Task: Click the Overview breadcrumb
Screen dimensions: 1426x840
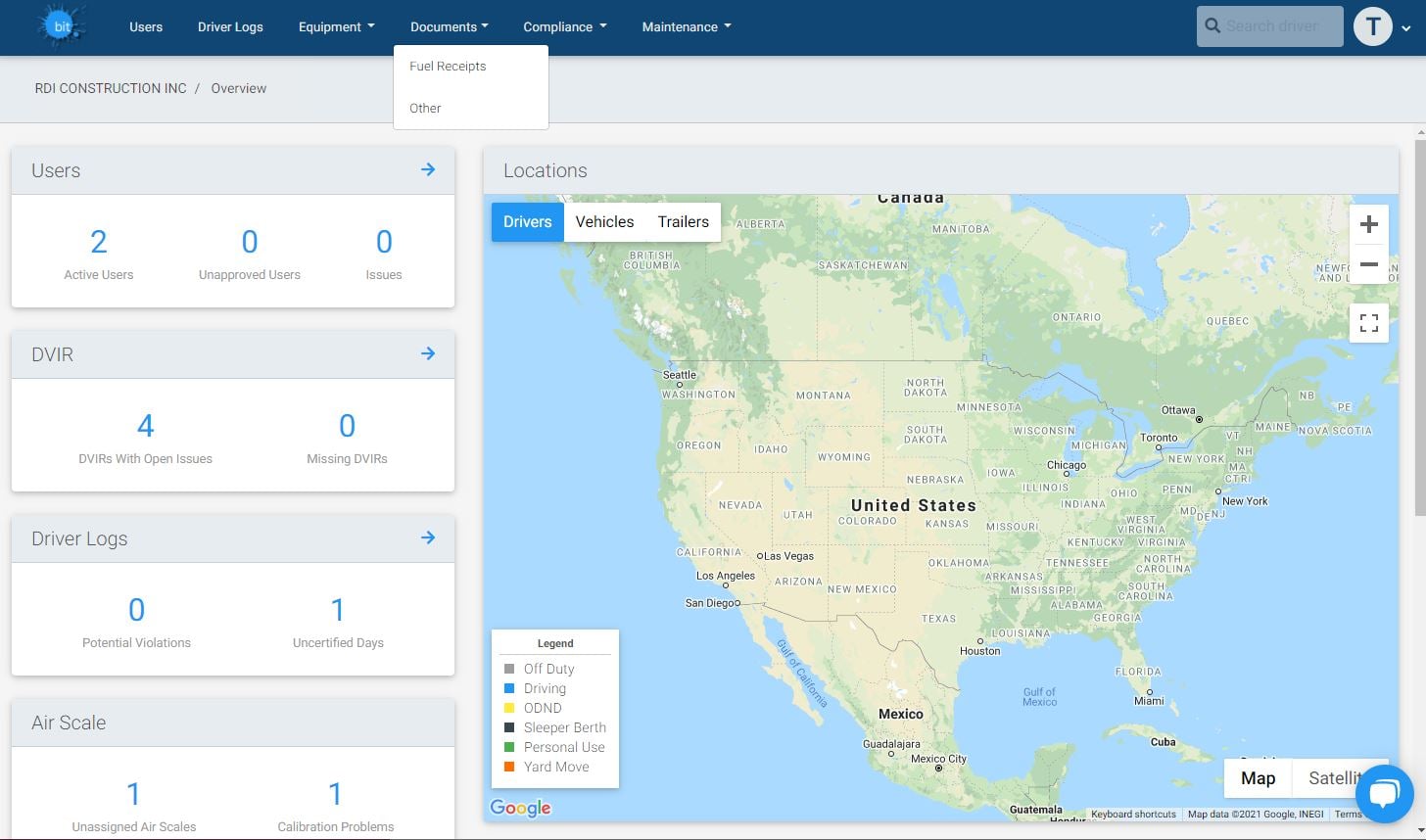Action: point(239,88)
